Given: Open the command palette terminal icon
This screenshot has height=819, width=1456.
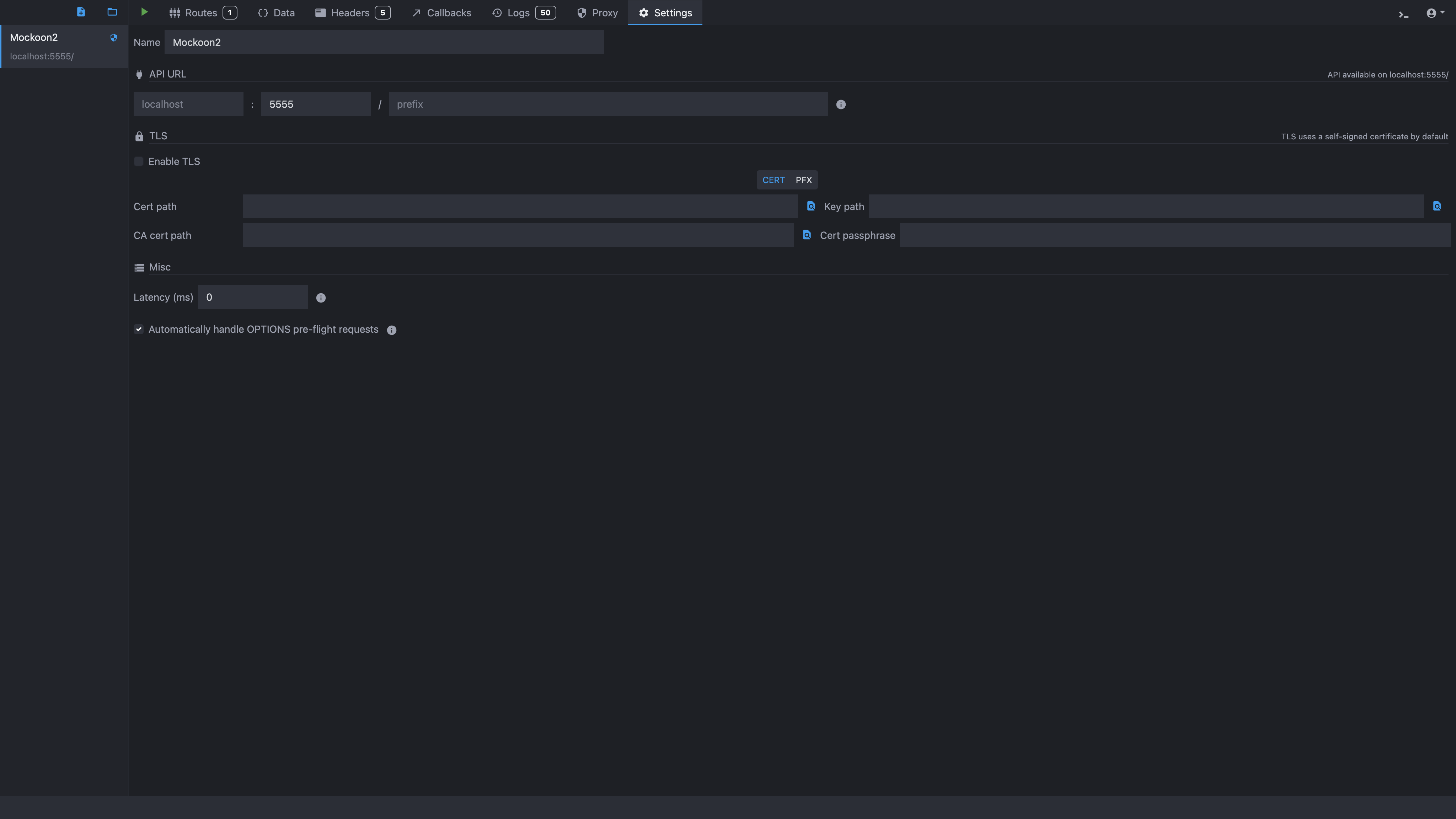Looking at the screenshot, I should pyautogui.click(x=1403, y=14).
